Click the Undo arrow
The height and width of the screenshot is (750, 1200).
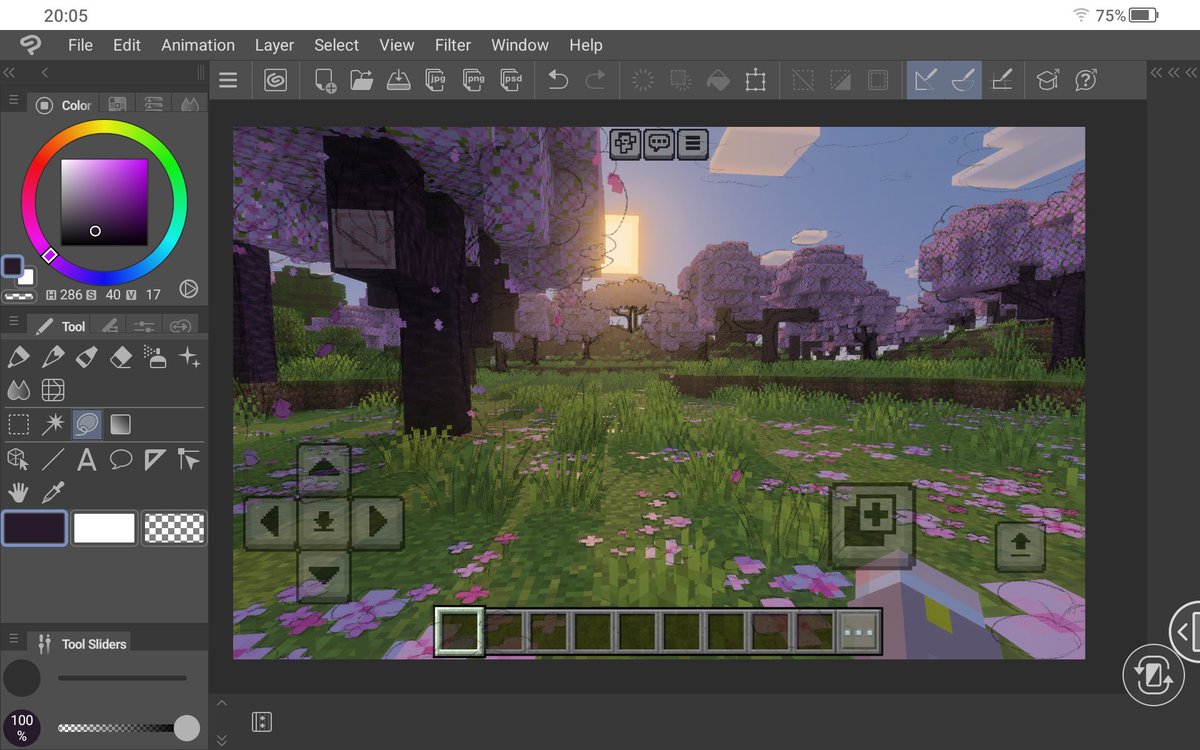[558, 80]
